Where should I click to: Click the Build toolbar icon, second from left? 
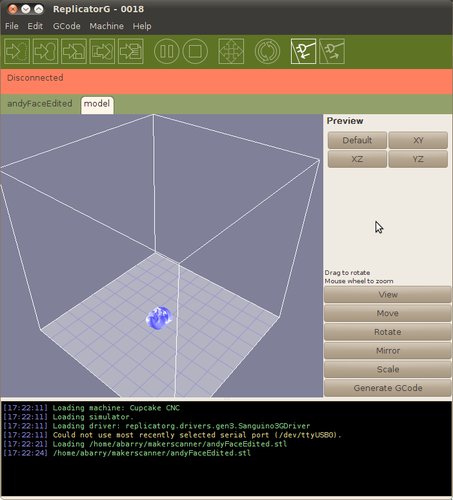click(x=45, y=51)
